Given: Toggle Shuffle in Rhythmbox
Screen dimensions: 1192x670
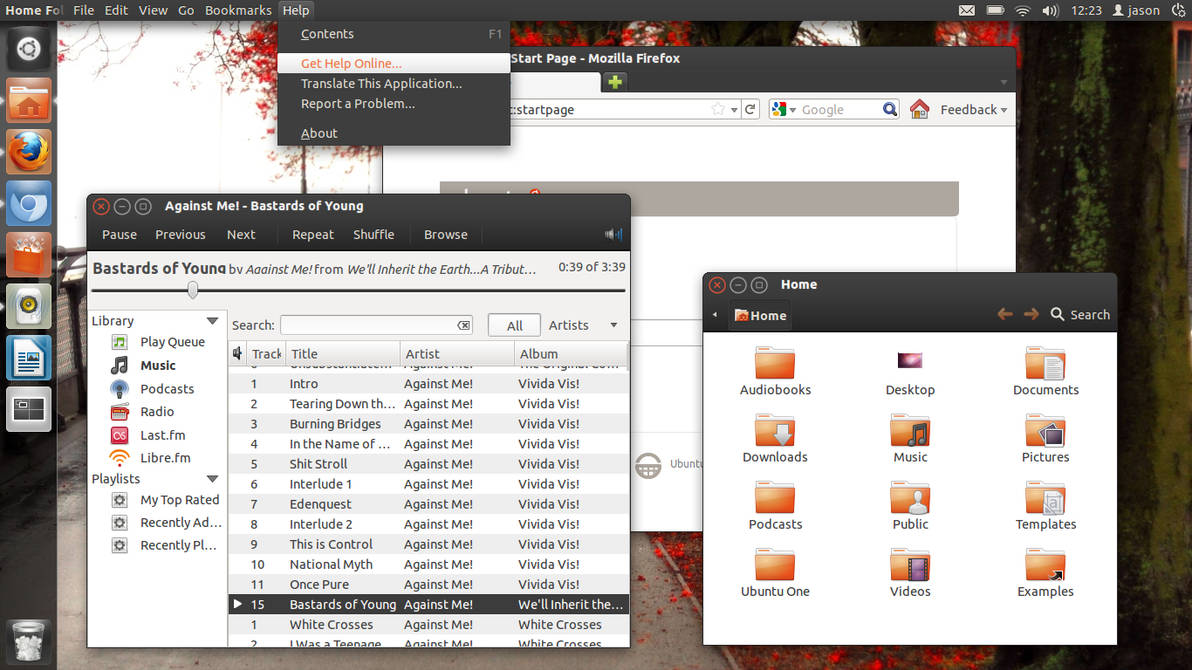Looking at the screenshot, I should pos(373,234).
